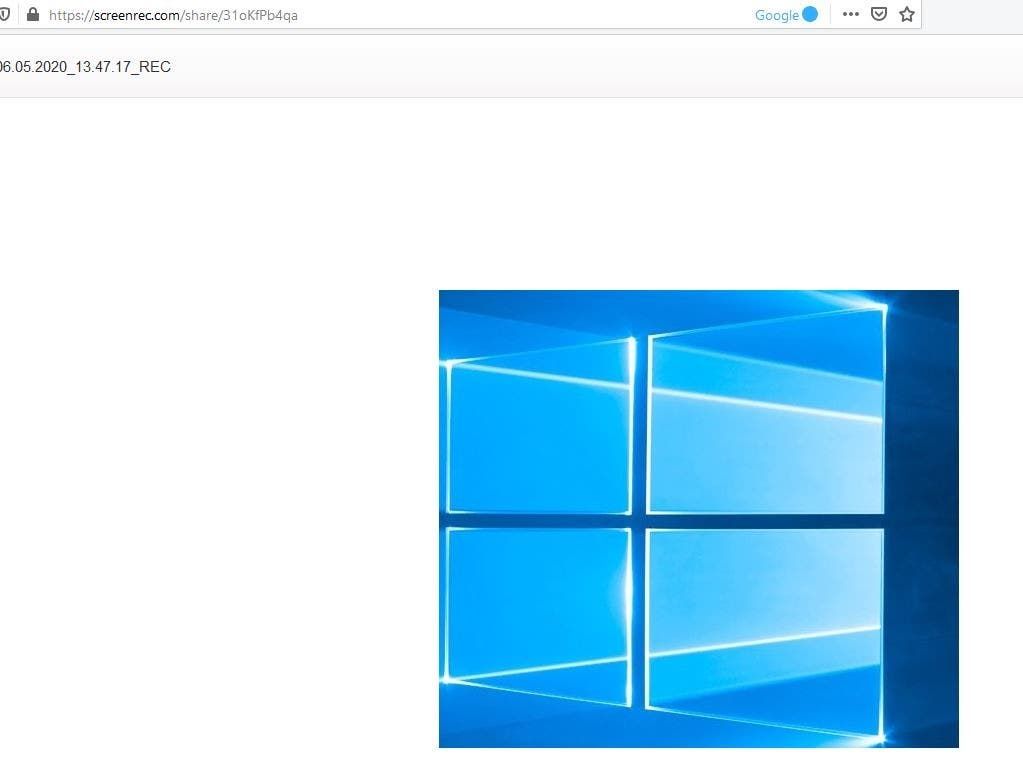Image resolution: width=1023 pixels, height=769 pixels.
Task: Click the tracking protection shield icon
Action: pyautogui.click(x=4, y=14)
